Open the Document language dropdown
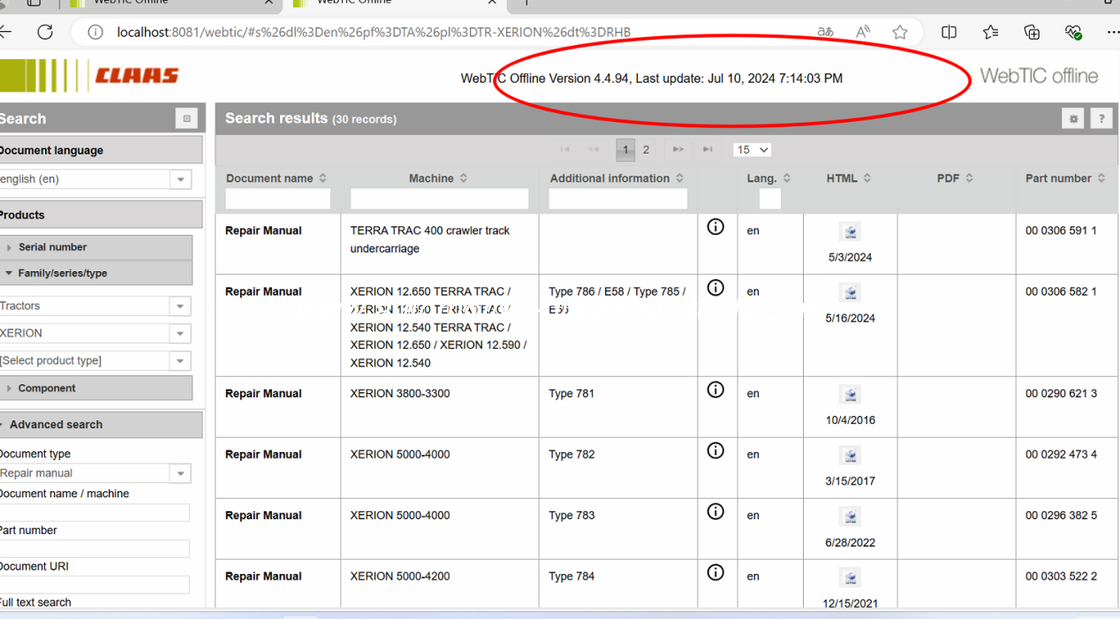This screenshot has width=1120, height=619. [180, 180]
